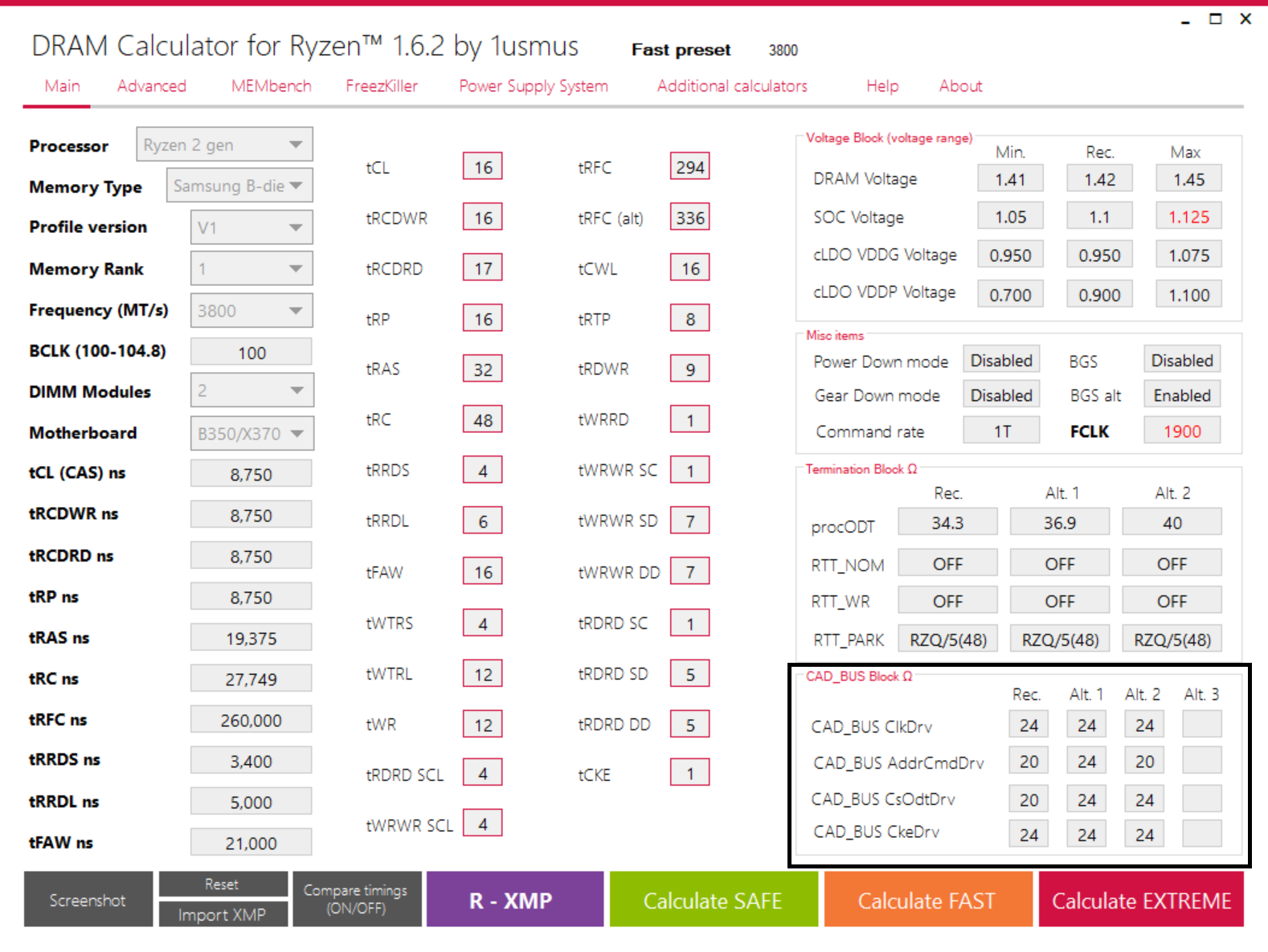Click RTT_PARK Alt. 1 value

pyautogui.click(x=1060, y=639)
